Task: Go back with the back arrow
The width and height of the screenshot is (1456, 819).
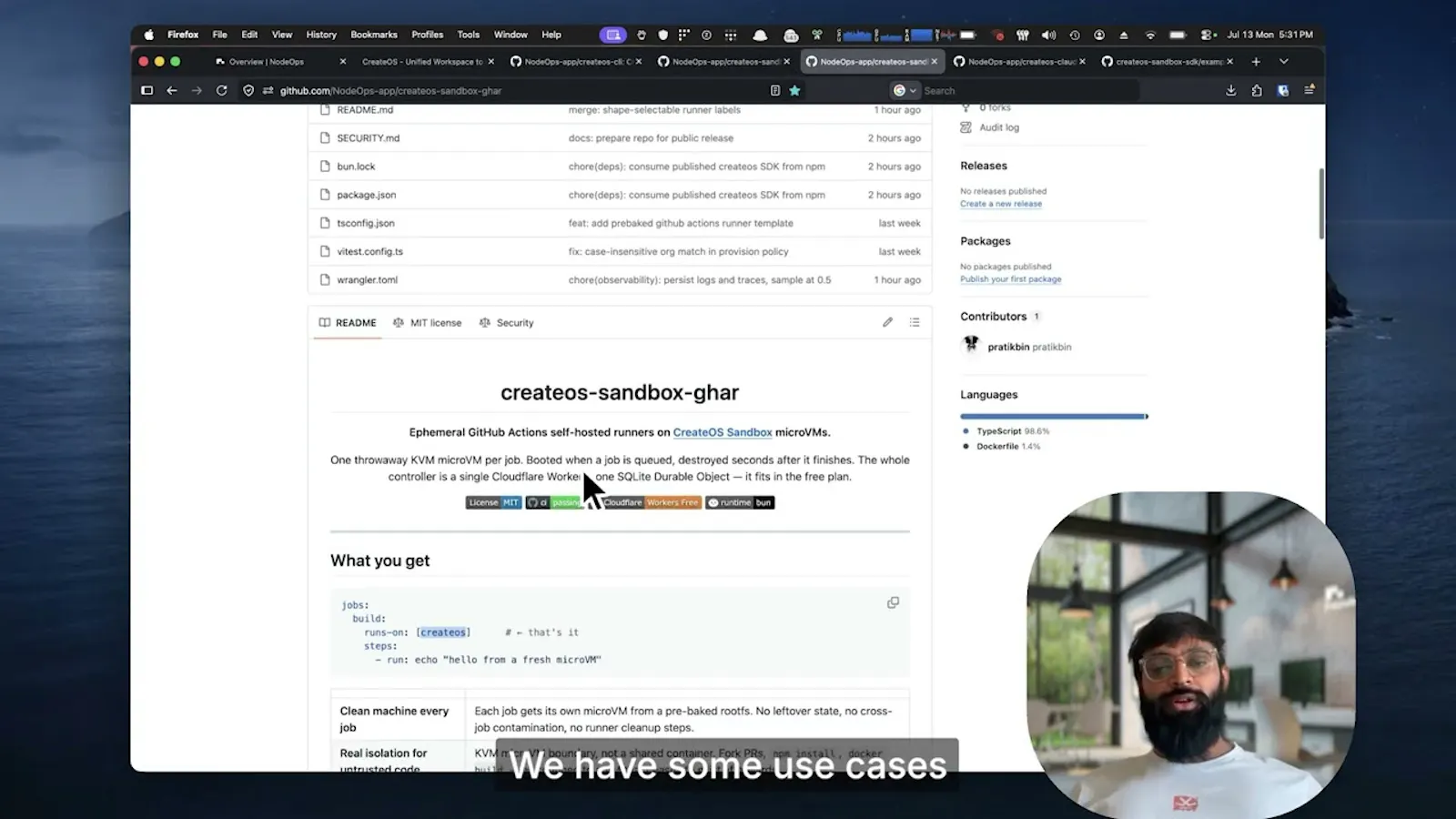Action: tap(172, 90)
